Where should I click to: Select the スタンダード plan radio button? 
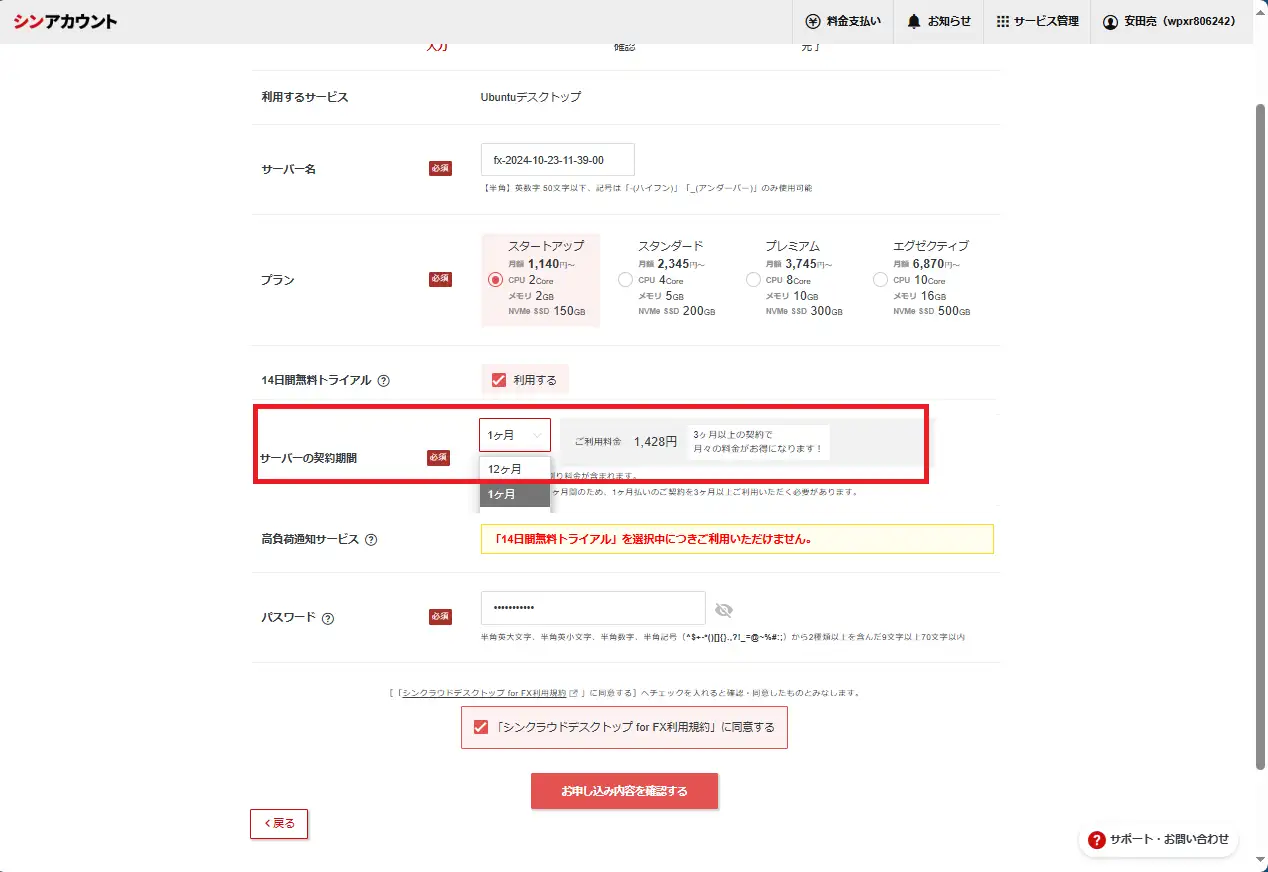tap(625, 280)
